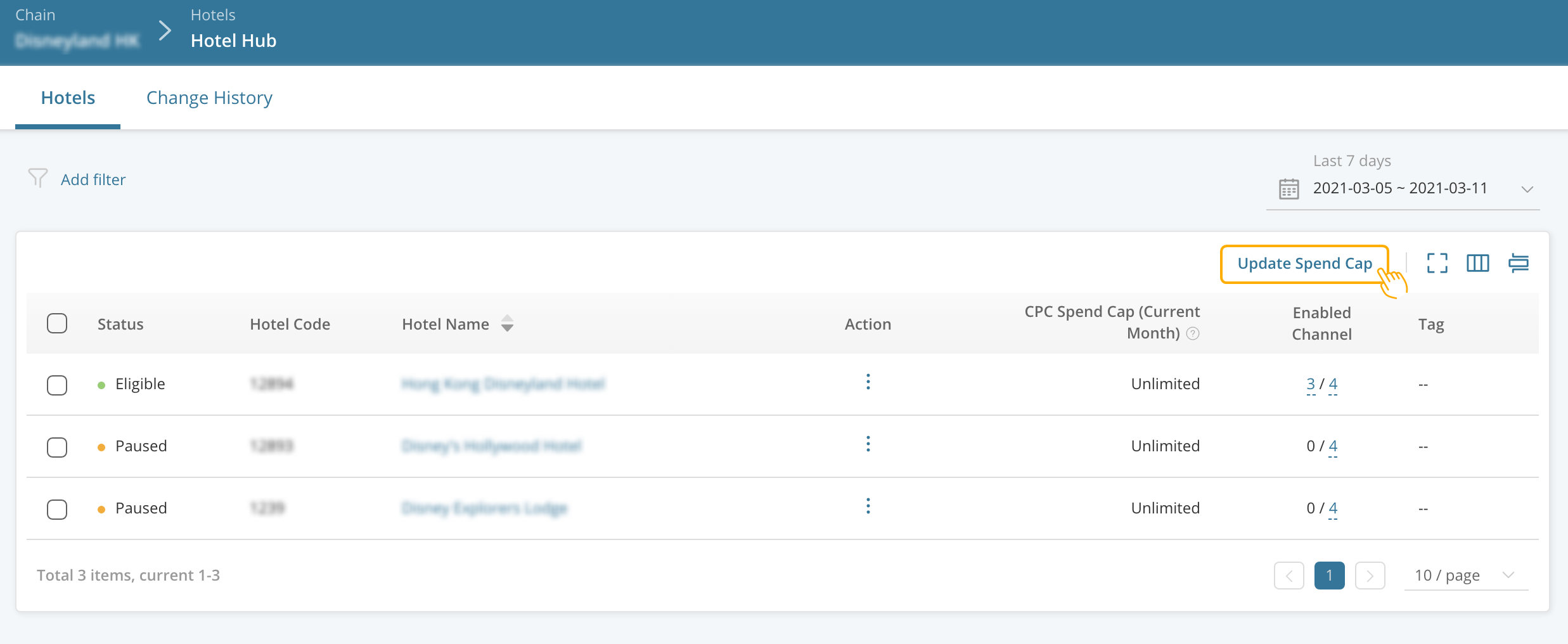1568x644 pixels.
Task: Click total channels 4 in last row
Action: [1333, 508]
